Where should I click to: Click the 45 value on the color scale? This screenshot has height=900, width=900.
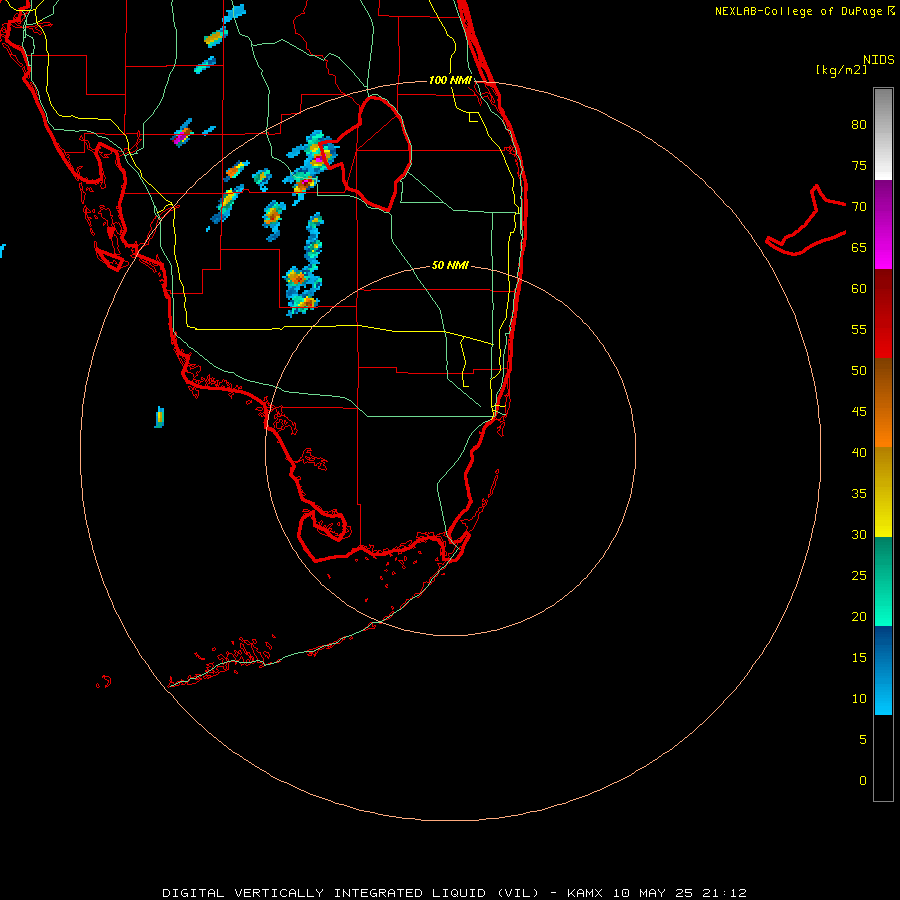tap(859, 412)
